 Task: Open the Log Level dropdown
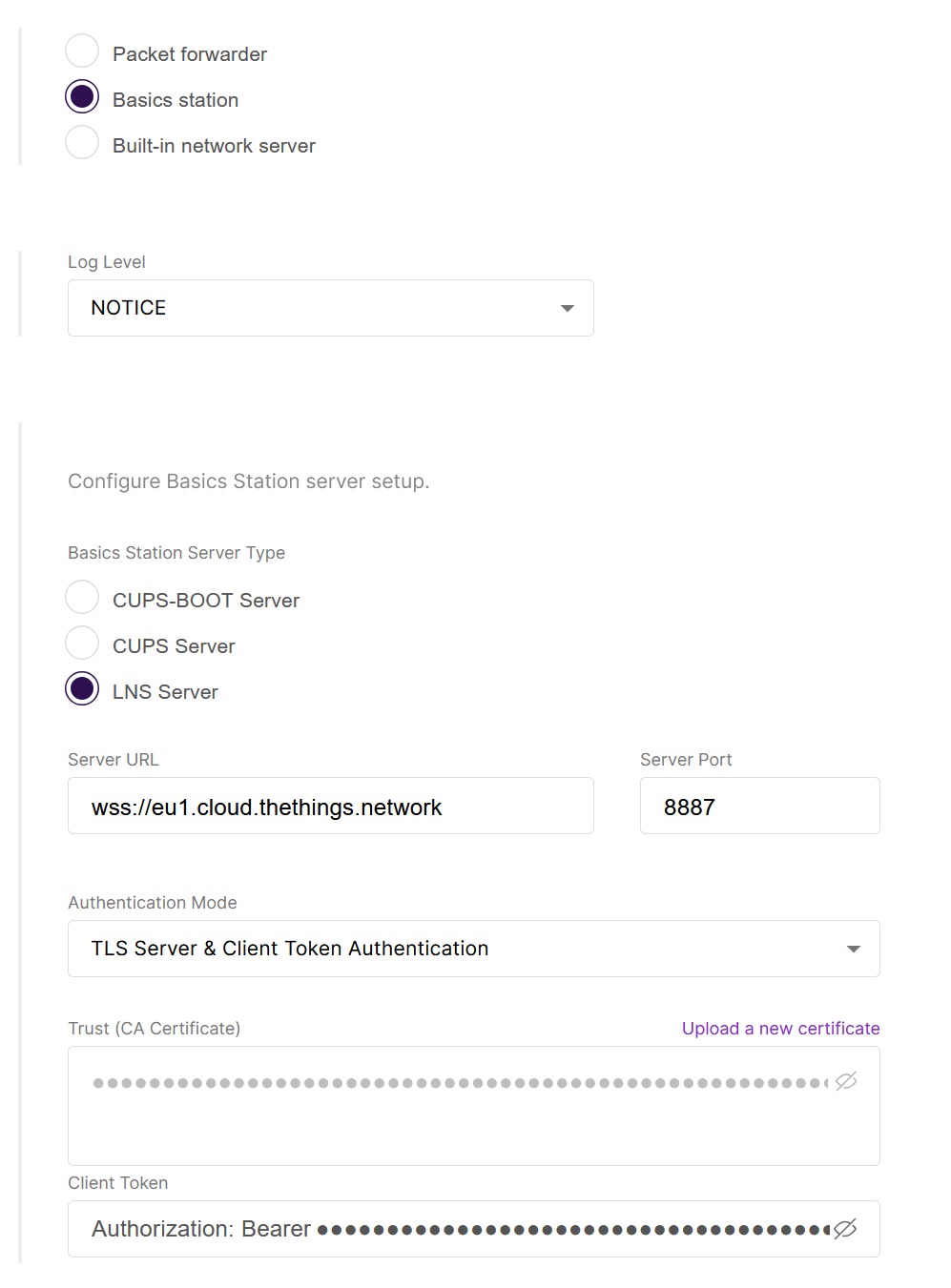330,308
